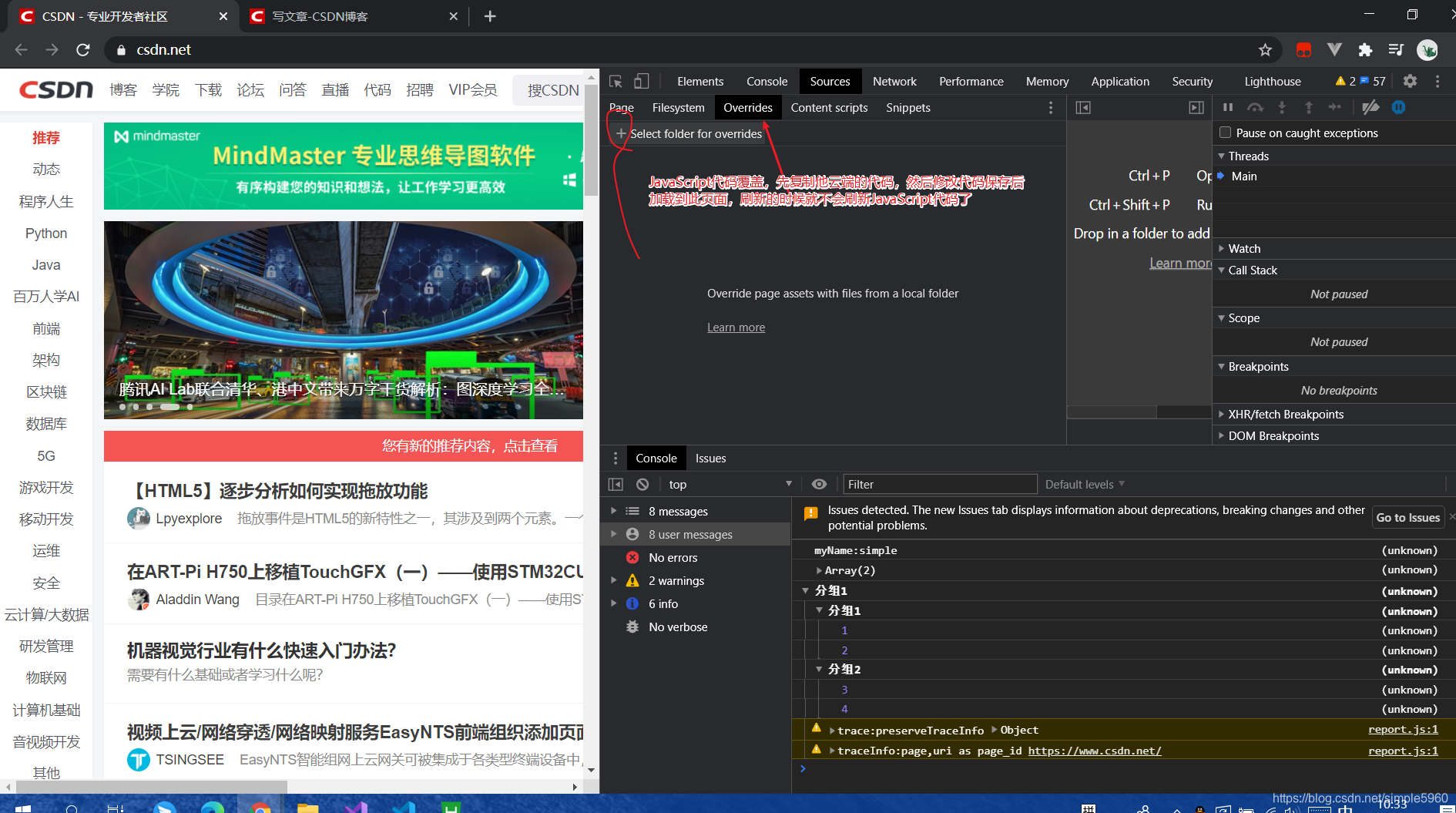Go back in browser history

coord(21,49)
